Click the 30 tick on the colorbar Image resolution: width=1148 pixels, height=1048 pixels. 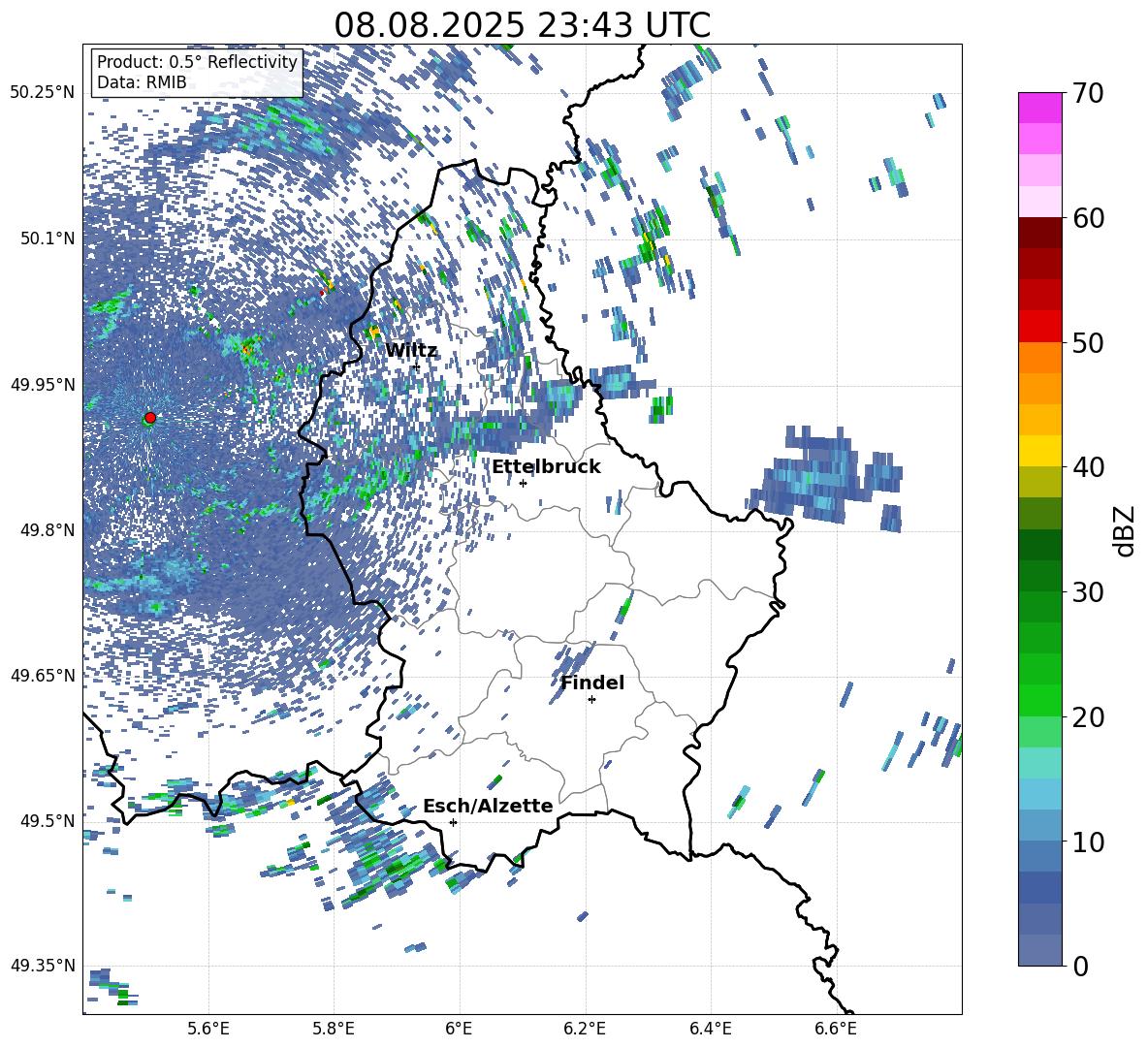pos(1088,592)
